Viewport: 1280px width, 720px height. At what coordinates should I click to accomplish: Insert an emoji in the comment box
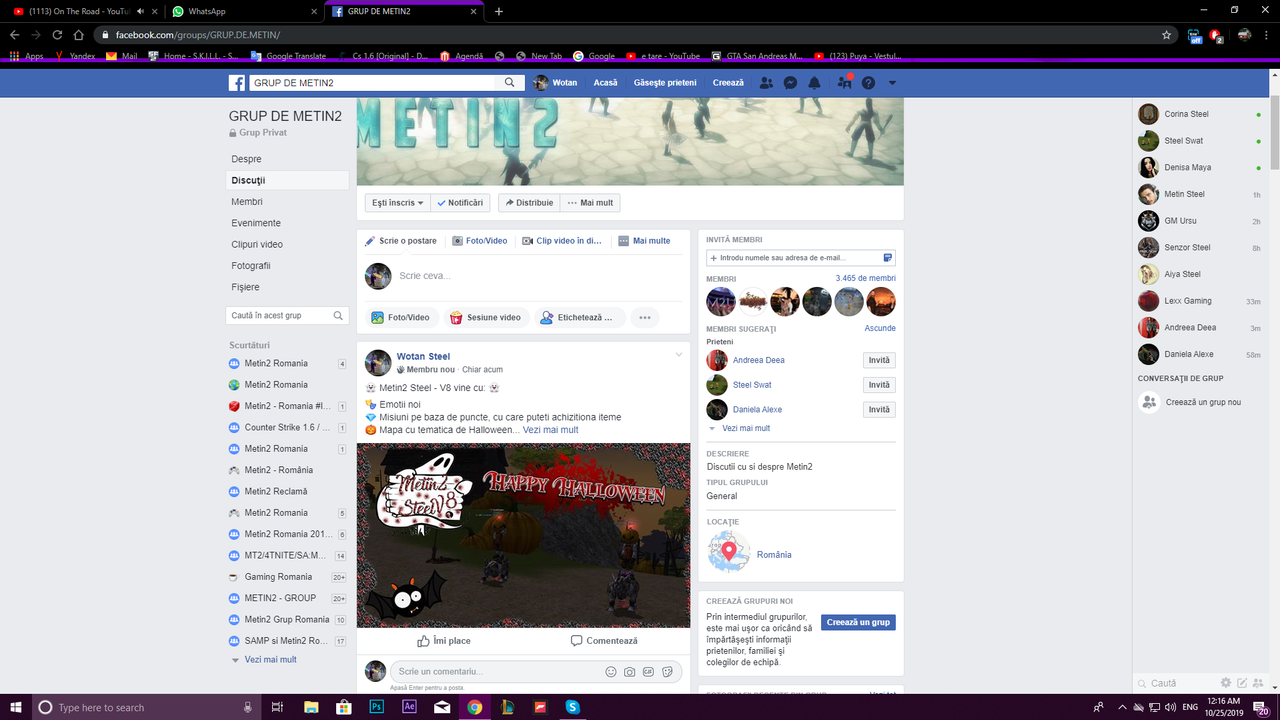(x=609, y=672)
